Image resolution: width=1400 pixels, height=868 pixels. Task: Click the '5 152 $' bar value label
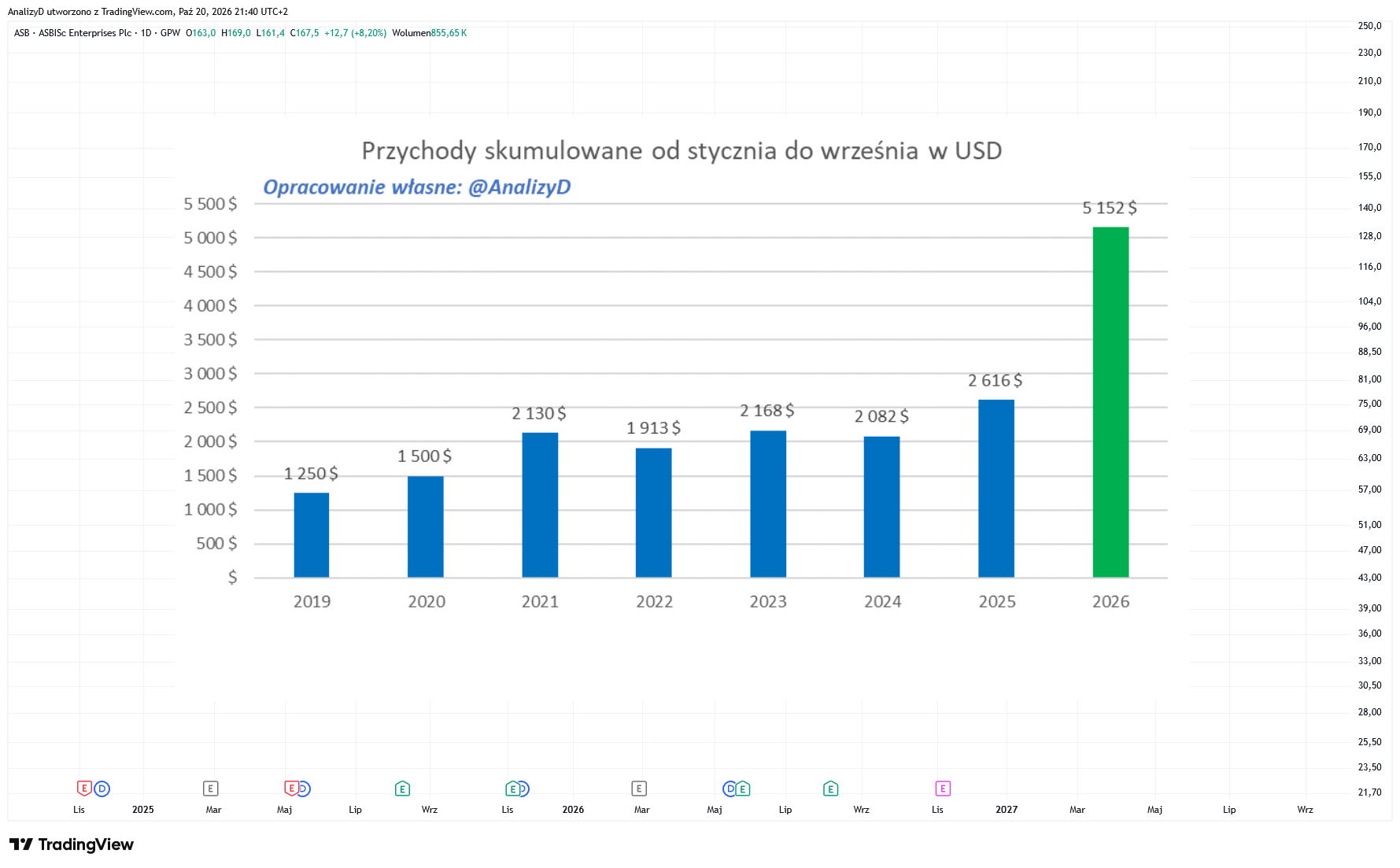click(x=1110, y=208)
